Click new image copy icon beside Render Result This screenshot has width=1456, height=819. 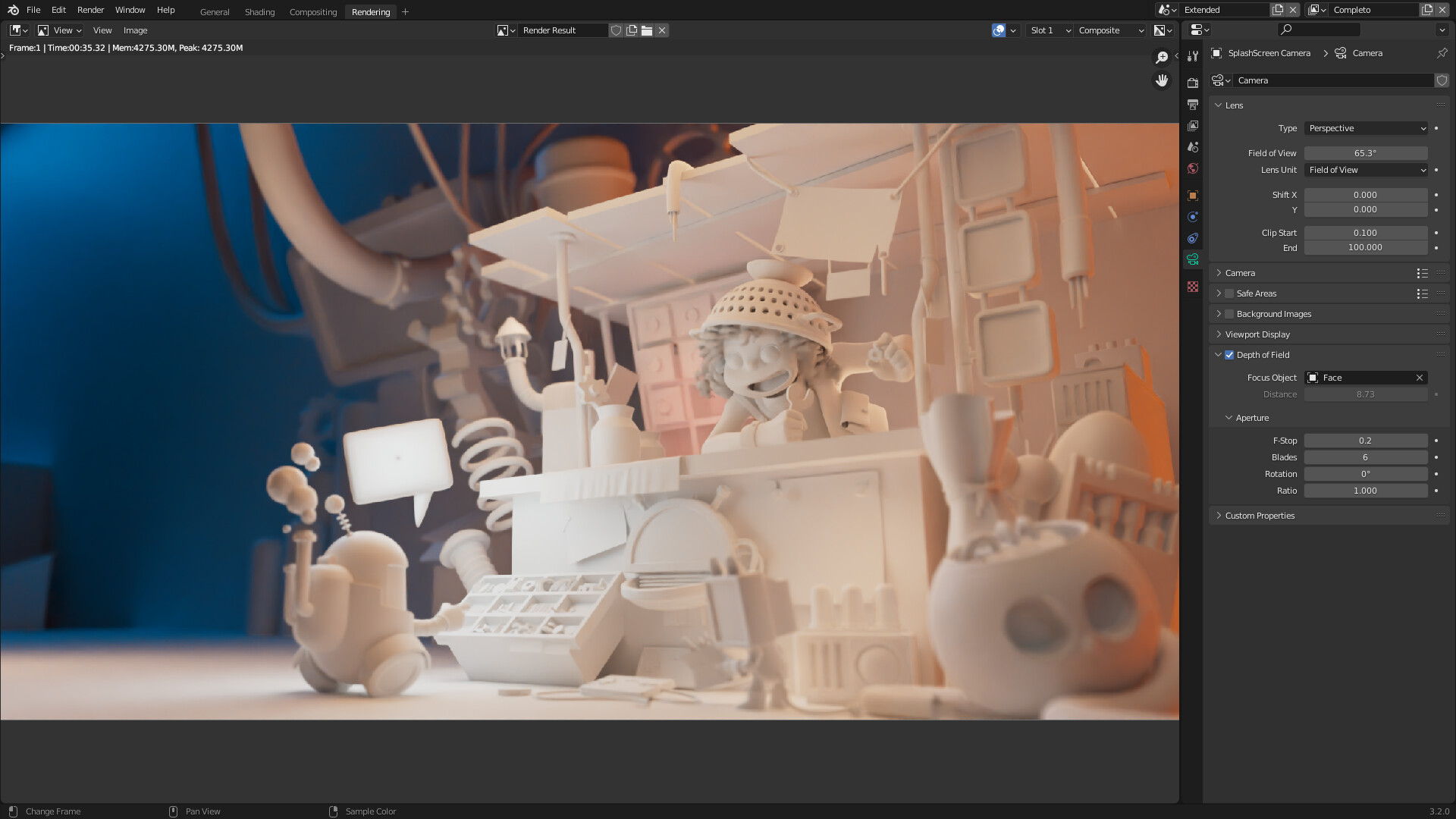click(x=632, y=30)
